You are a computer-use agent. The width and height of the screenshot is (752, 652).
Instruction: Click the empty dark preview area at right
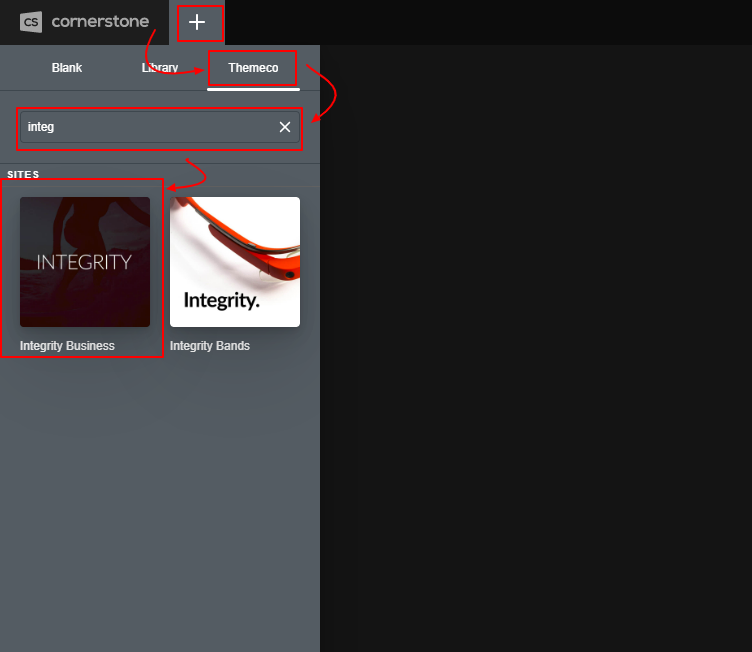(535, 350)
